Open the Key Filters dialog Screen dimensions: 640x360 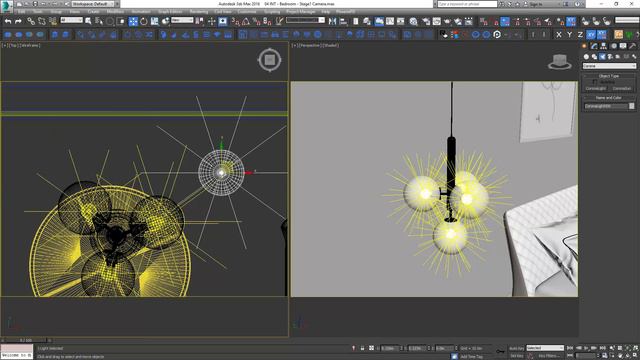[548, 356]
